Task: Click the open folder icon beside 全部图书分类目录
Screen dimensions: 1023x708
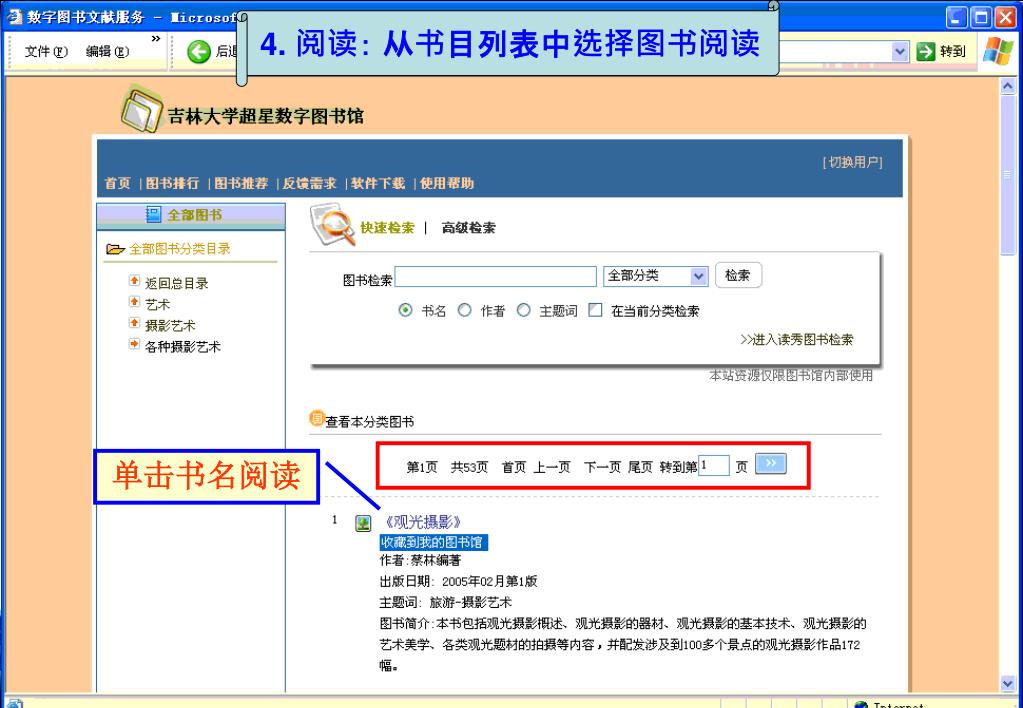Action: (115, 249)
